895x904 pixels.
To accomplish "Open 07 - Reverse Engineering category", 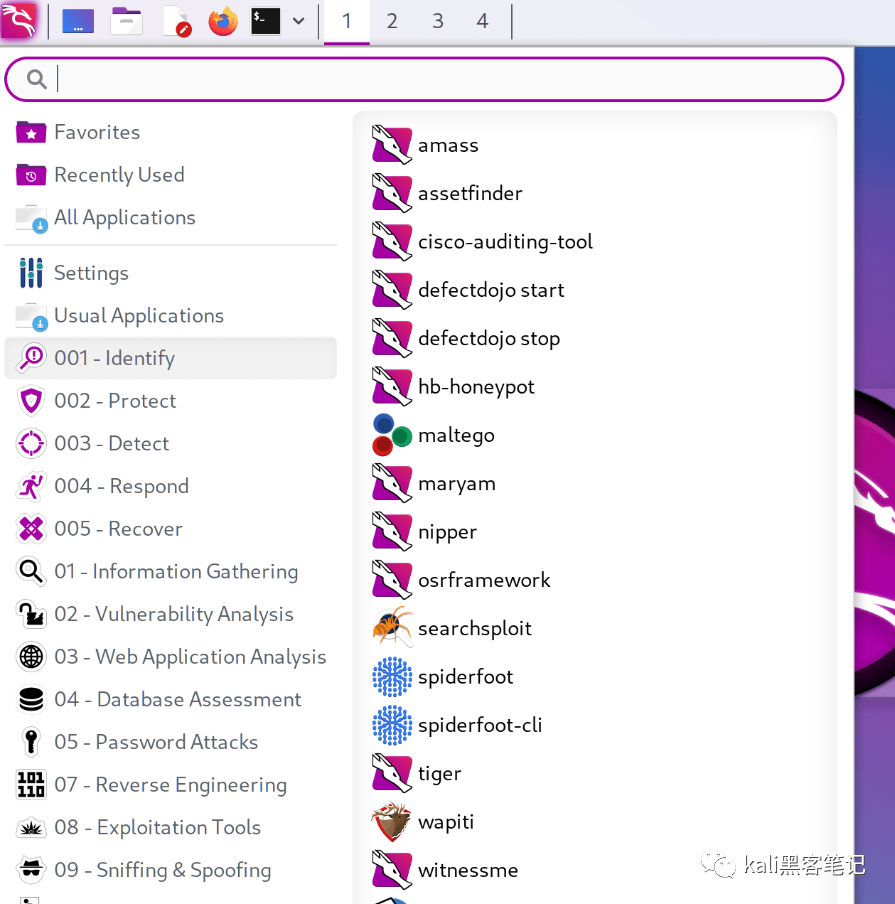I will tap(171, 785).
